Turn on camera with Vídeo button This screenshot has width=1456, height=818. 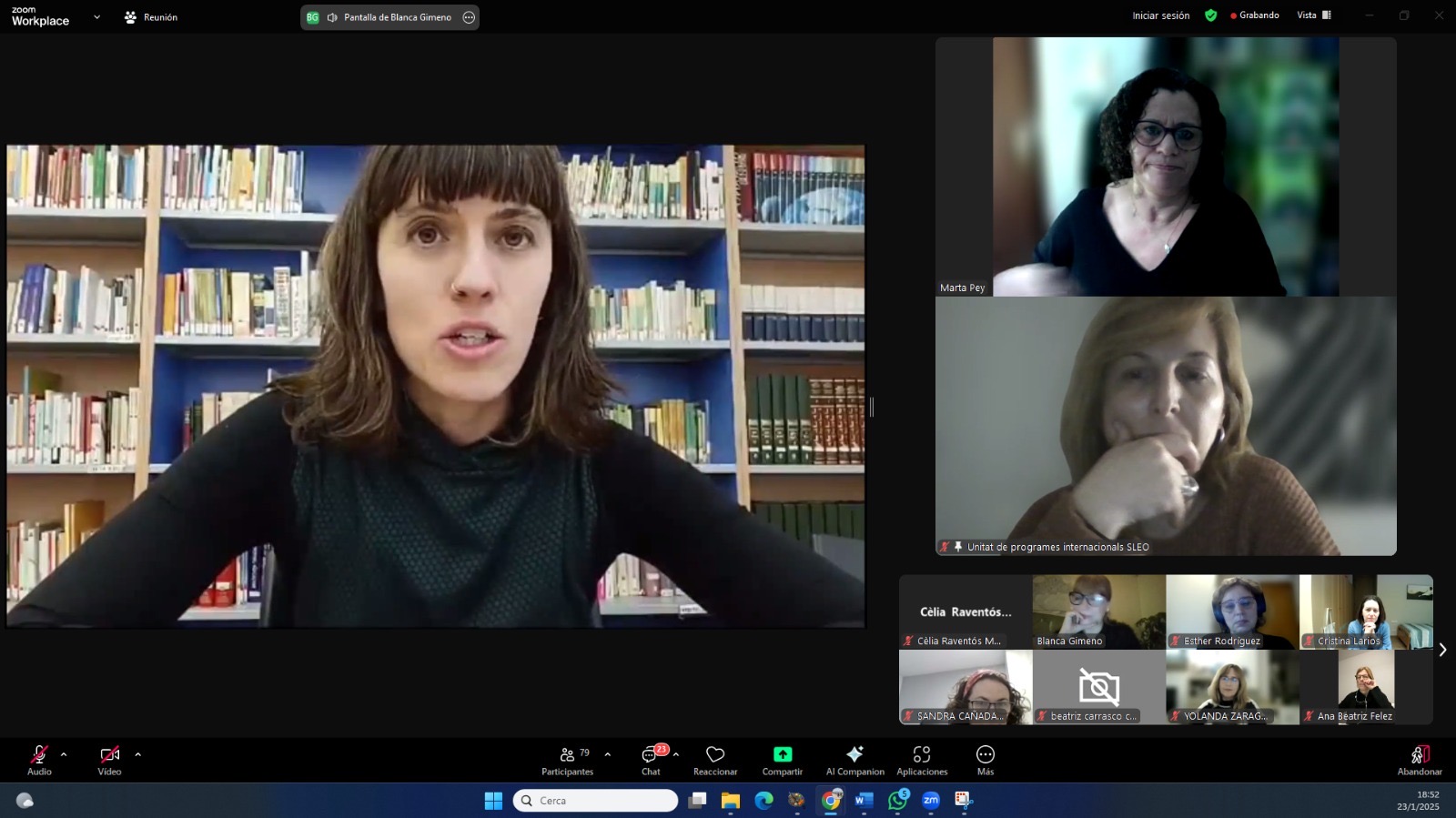(x=109, y=759)
